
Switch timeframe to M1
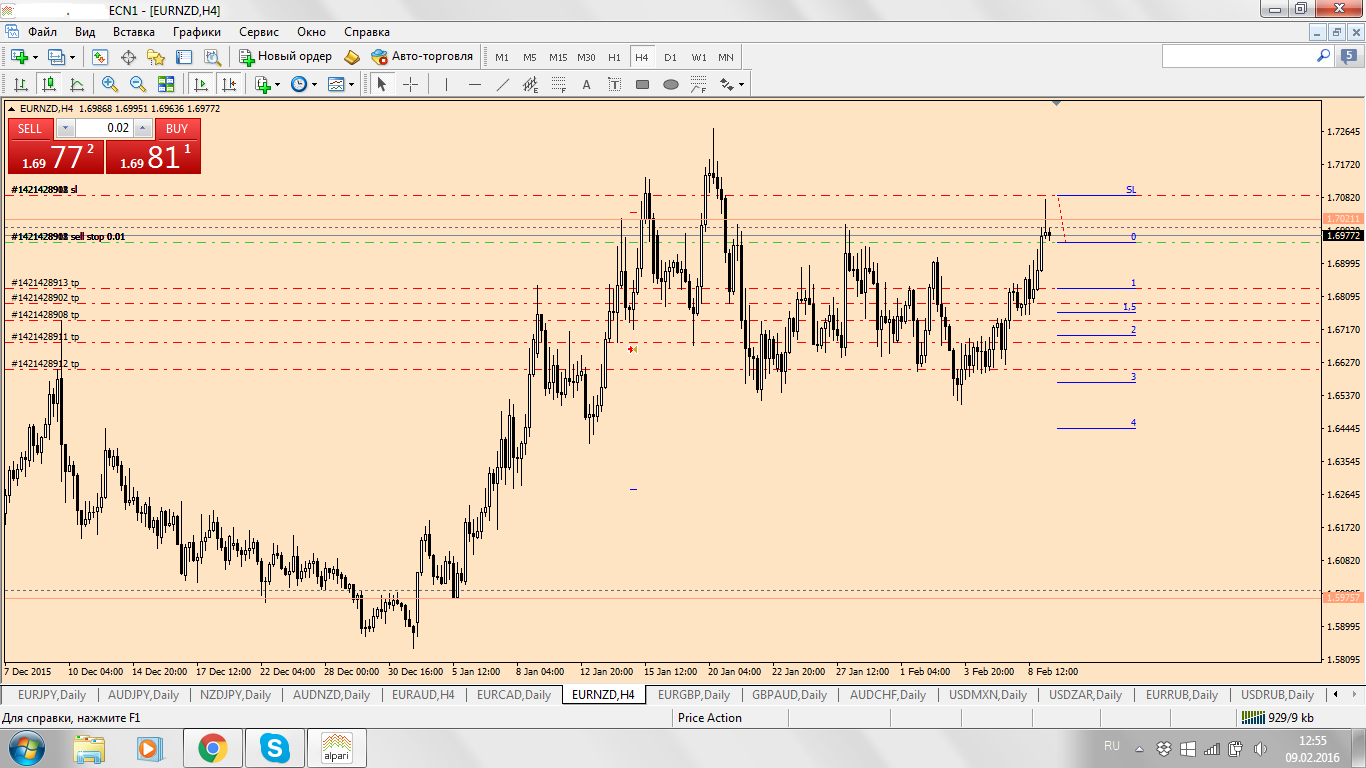[502, 57]
